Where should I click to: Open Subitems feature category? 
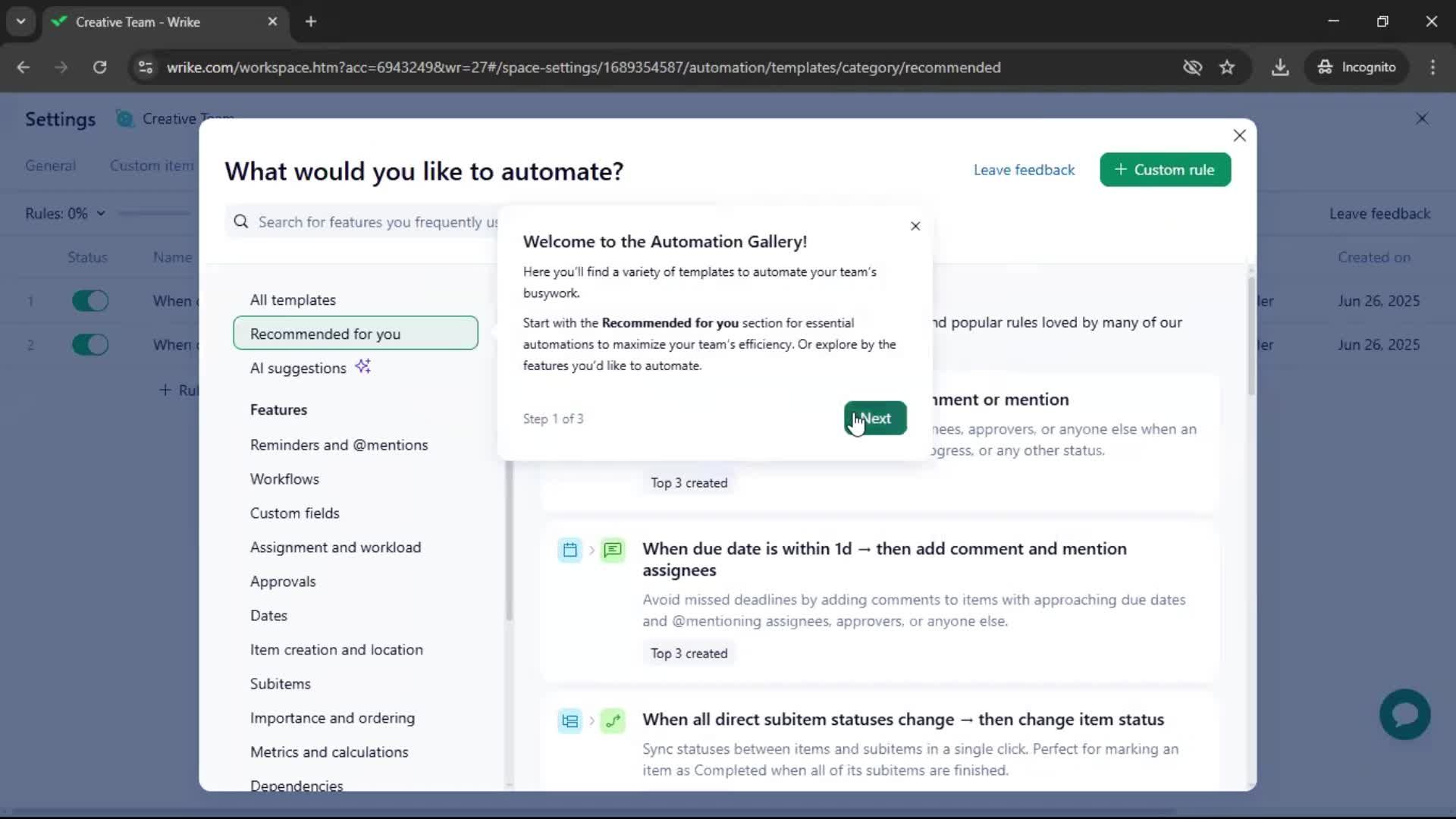coord(281,684)
